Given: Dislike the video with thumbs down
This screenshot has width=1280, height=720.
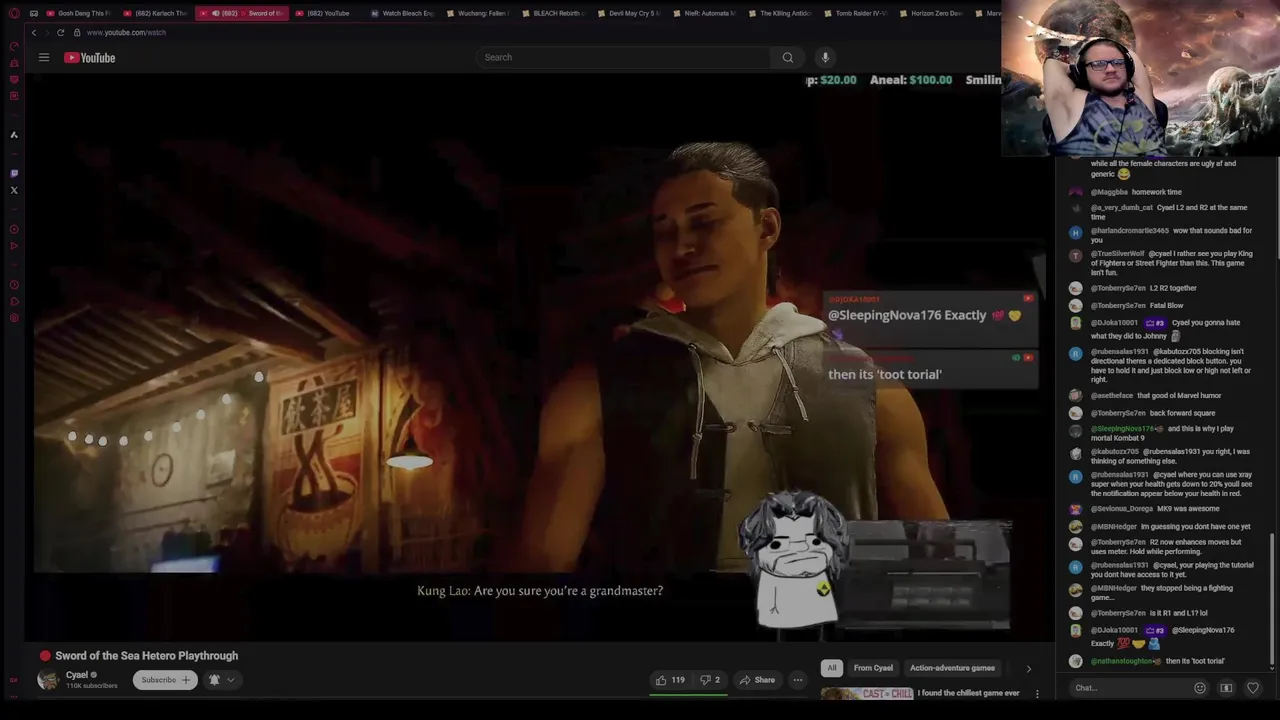Looking at the screenshot, I should 711,680.
